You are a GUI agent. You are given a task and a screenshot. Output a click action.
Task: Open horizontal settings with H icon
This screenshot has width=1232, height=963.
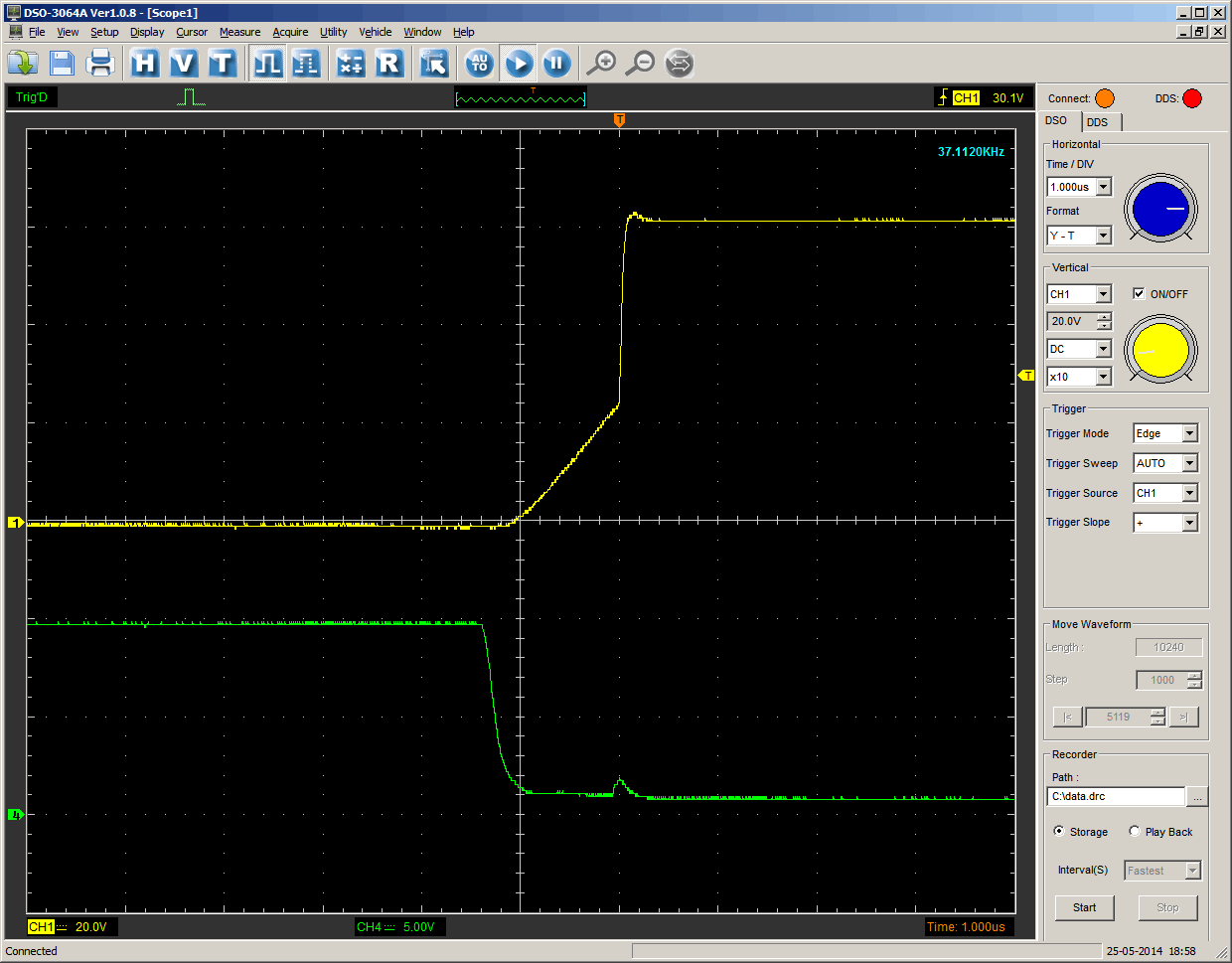145,64
